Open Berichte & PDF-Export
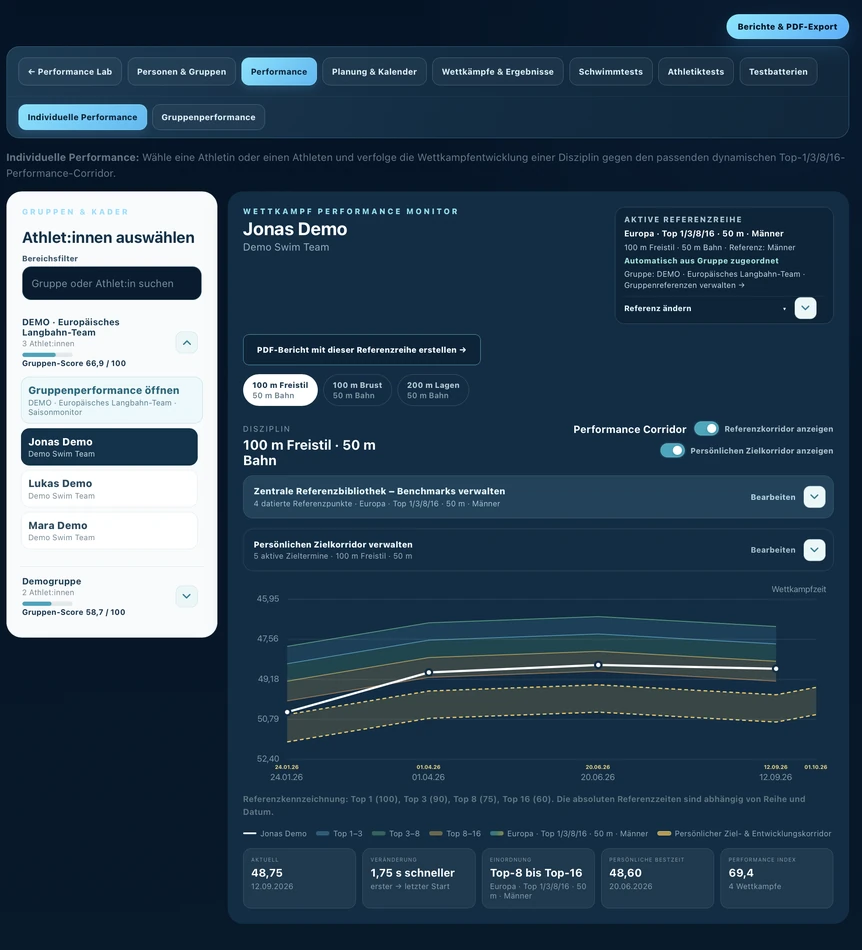Screen dimensions: 862x950 coord(787,27)
